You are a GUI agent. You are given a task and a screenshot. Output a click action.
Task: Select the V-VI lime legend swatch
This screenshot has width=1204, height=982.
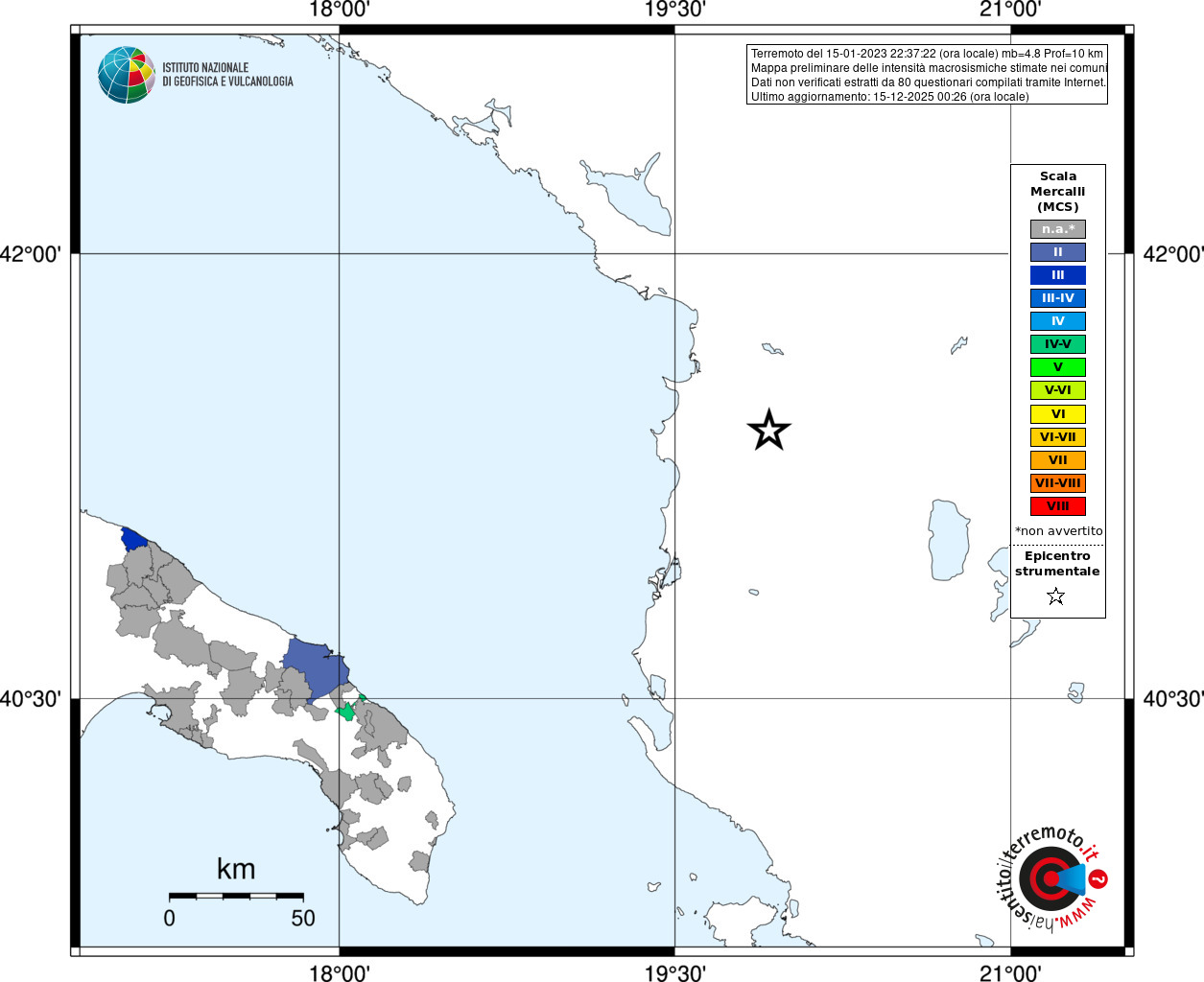point(1058,390)
